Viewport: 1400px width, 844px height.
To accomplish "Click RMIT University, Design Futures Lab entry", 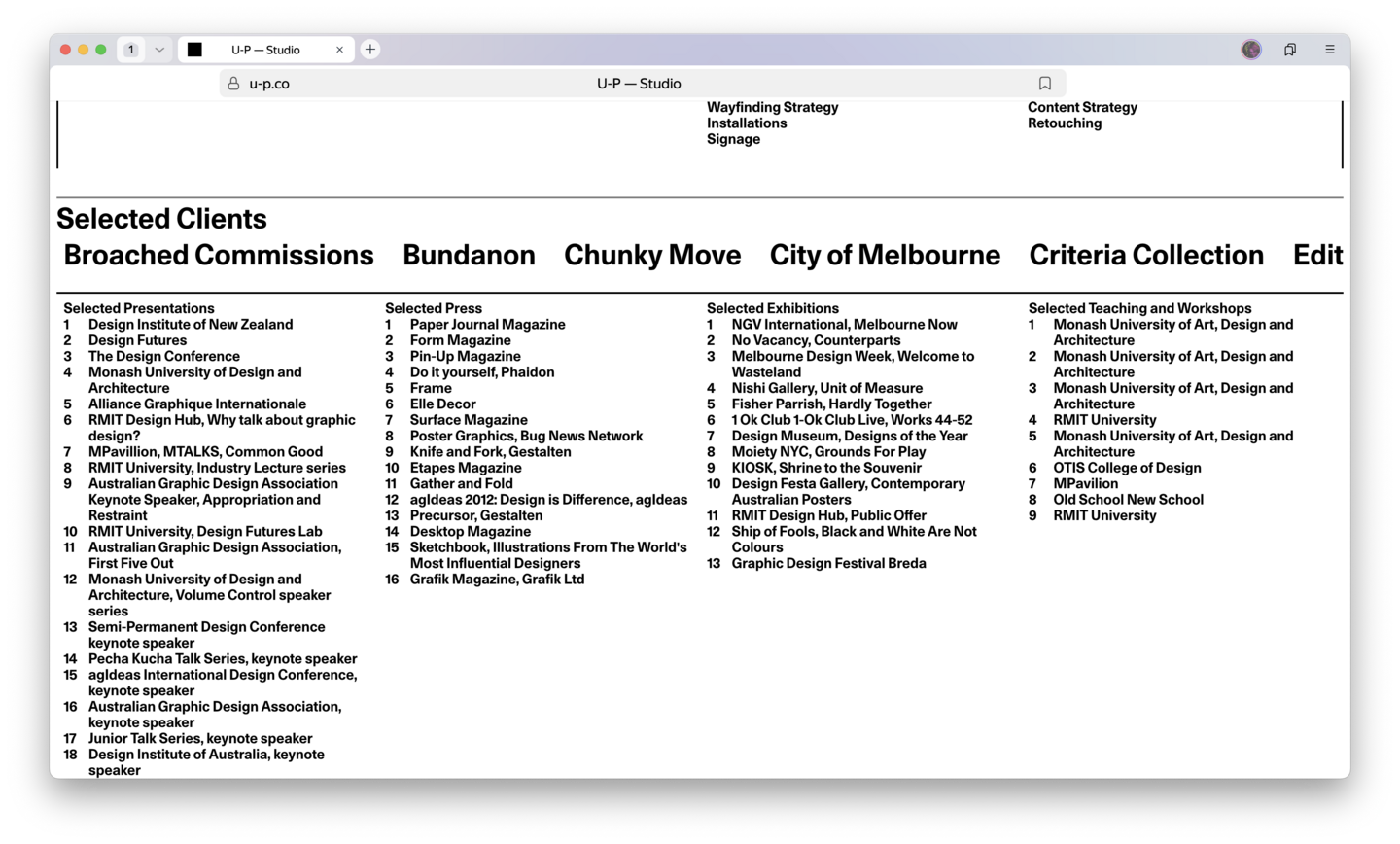I will tap(205, 532).
